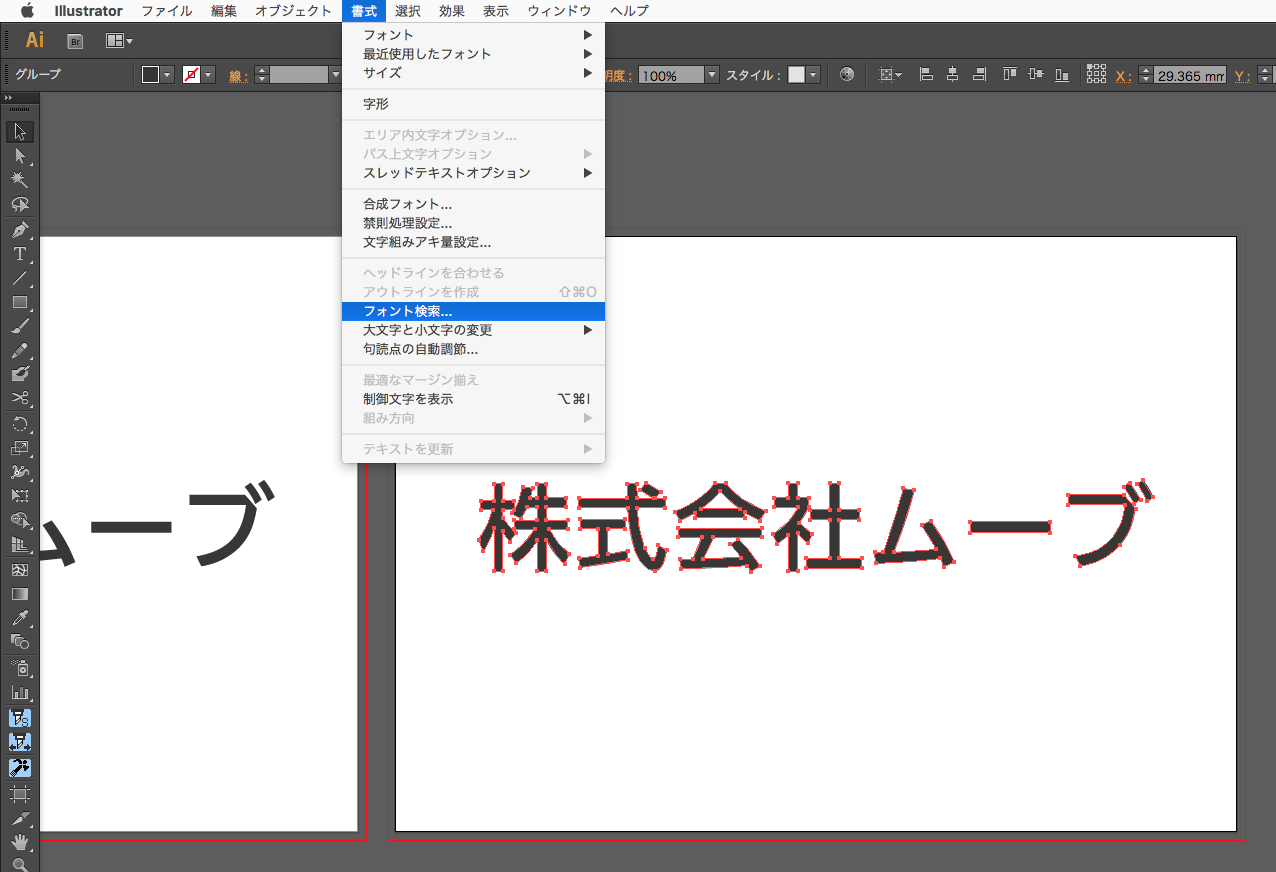Viewport: 1276px width, 872px height.
Task: Select the Scissors tool
Action: tap(20, 399)
